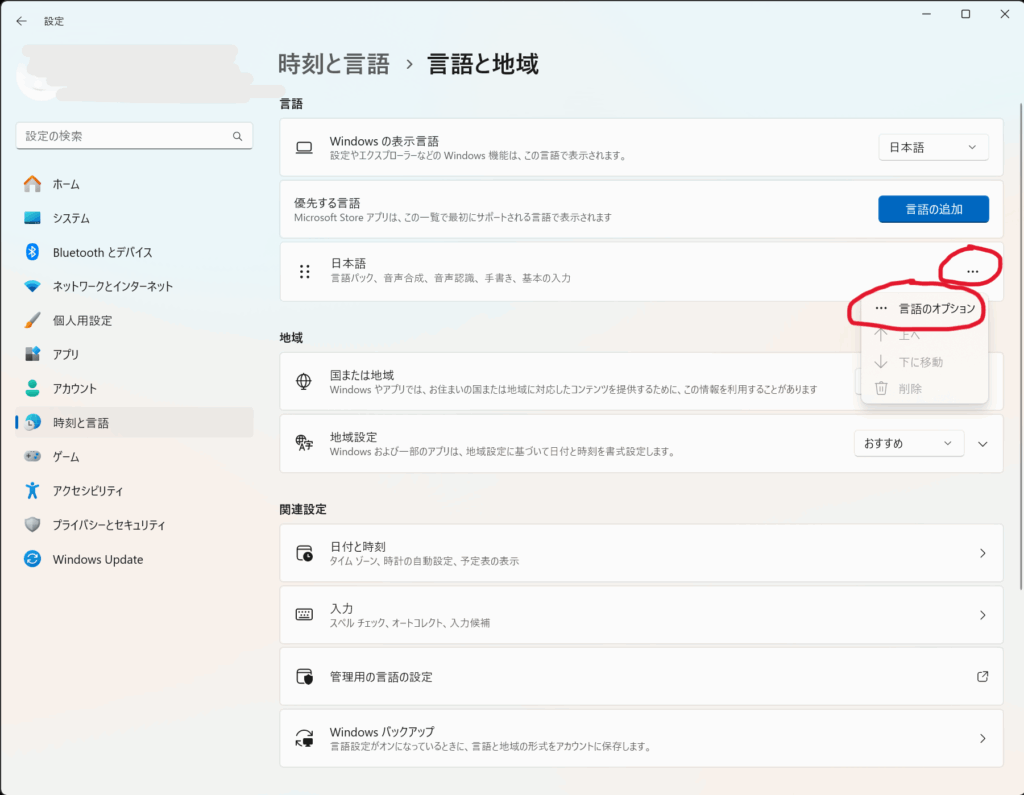Click the システム monitor icon

32,218
